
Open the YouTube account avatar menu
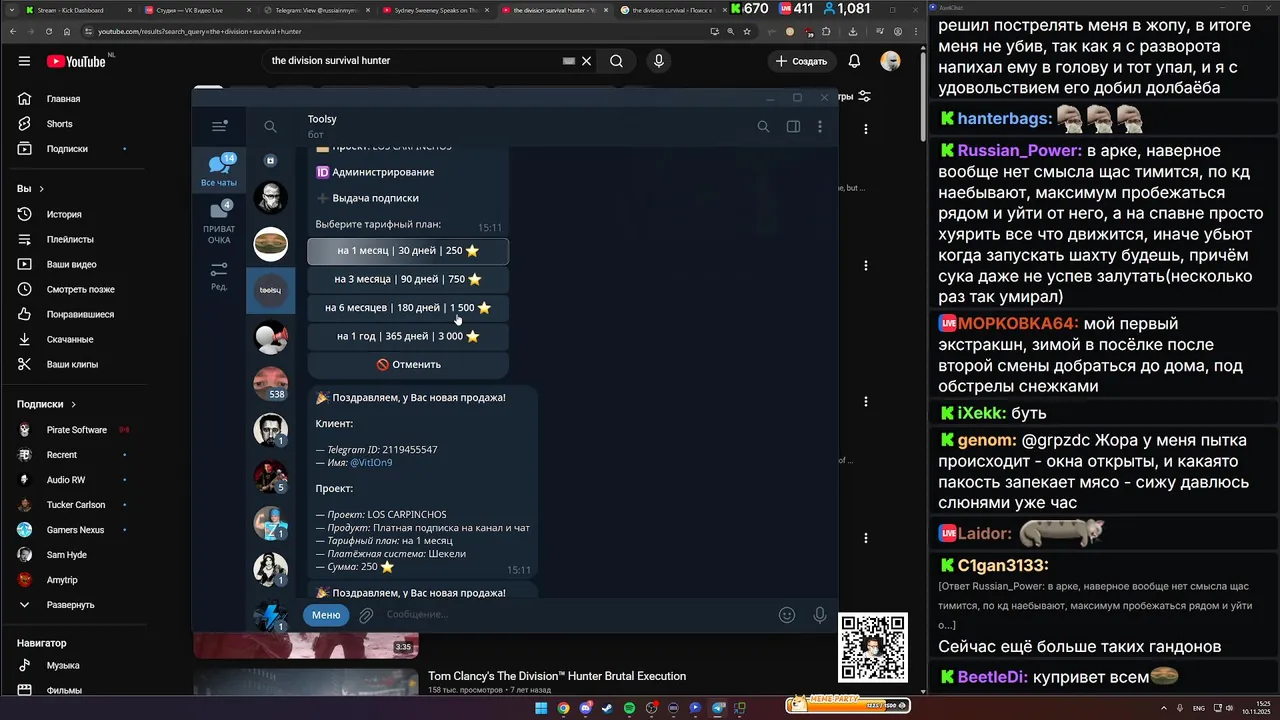[890, 61]
